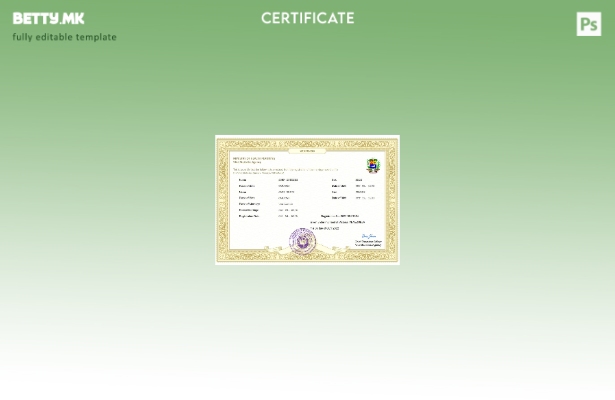615x400 pixels.
Task: Click the ornate border's top-right corner
Action: tap(394, 141)
